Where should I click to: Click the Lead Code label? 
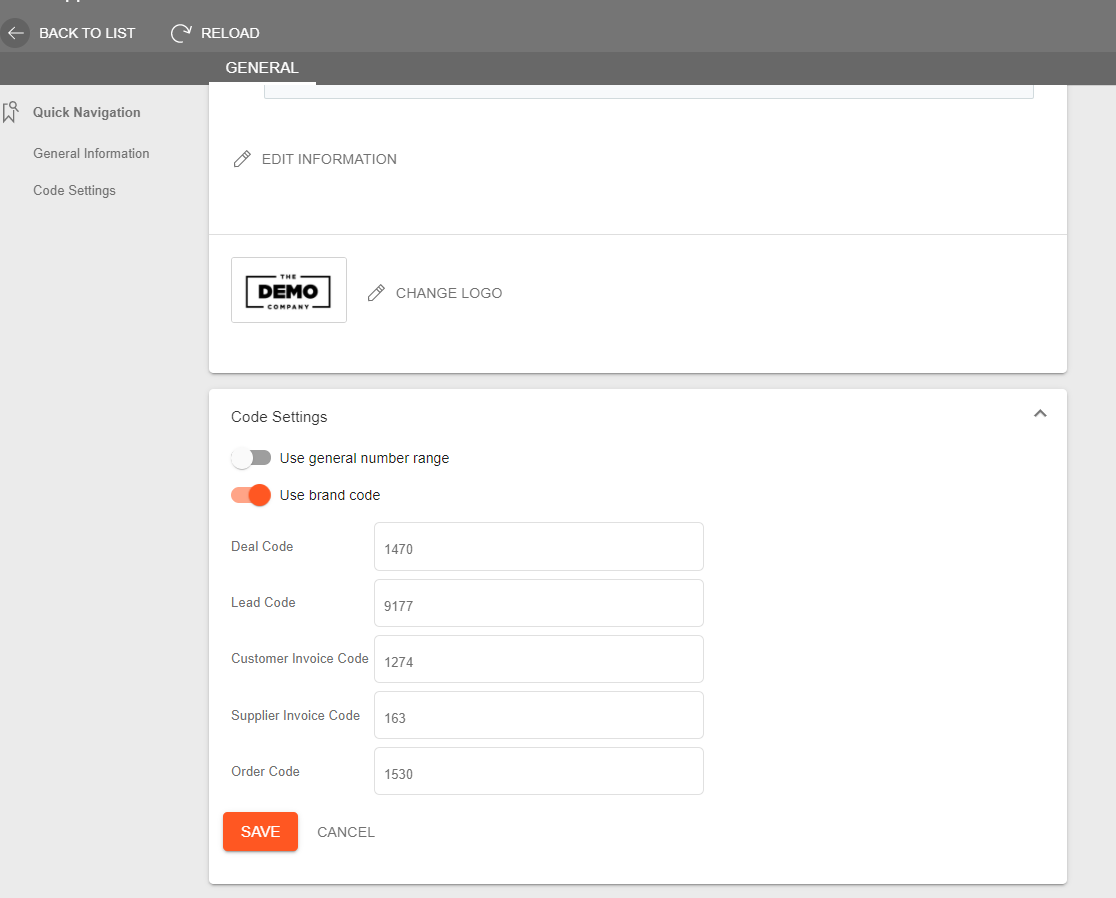coord(263,603)
